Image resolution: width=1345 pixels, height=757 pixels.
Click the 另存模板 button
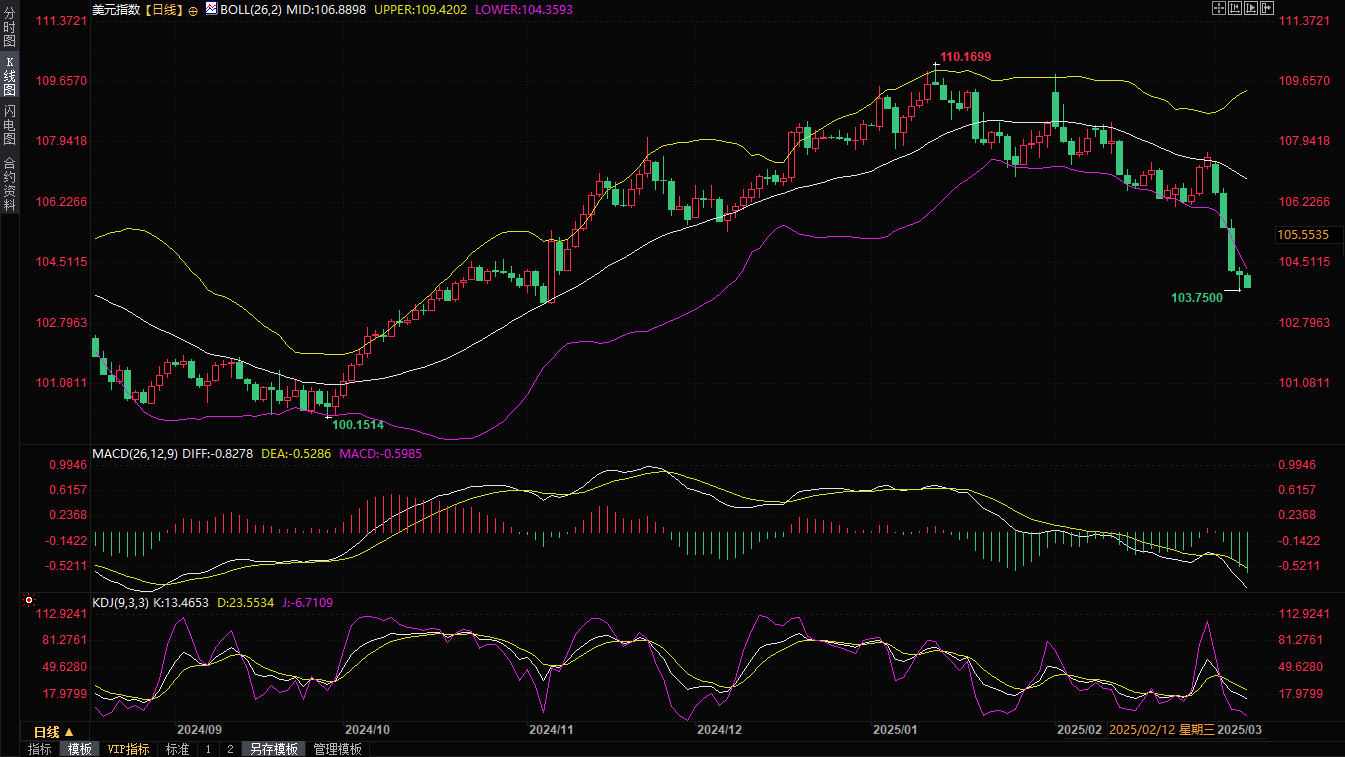pos(274,749)
